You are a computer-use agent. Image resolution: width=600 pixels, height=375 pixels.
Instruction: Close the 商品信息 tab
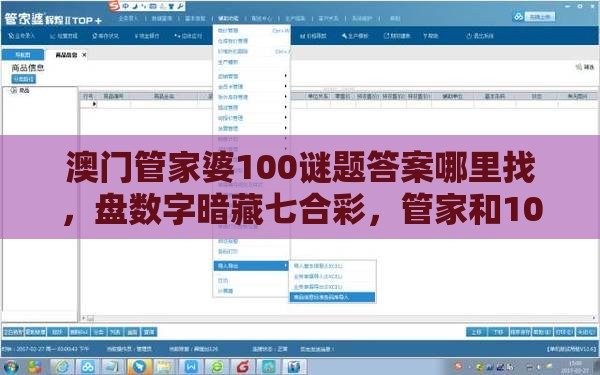84,55
